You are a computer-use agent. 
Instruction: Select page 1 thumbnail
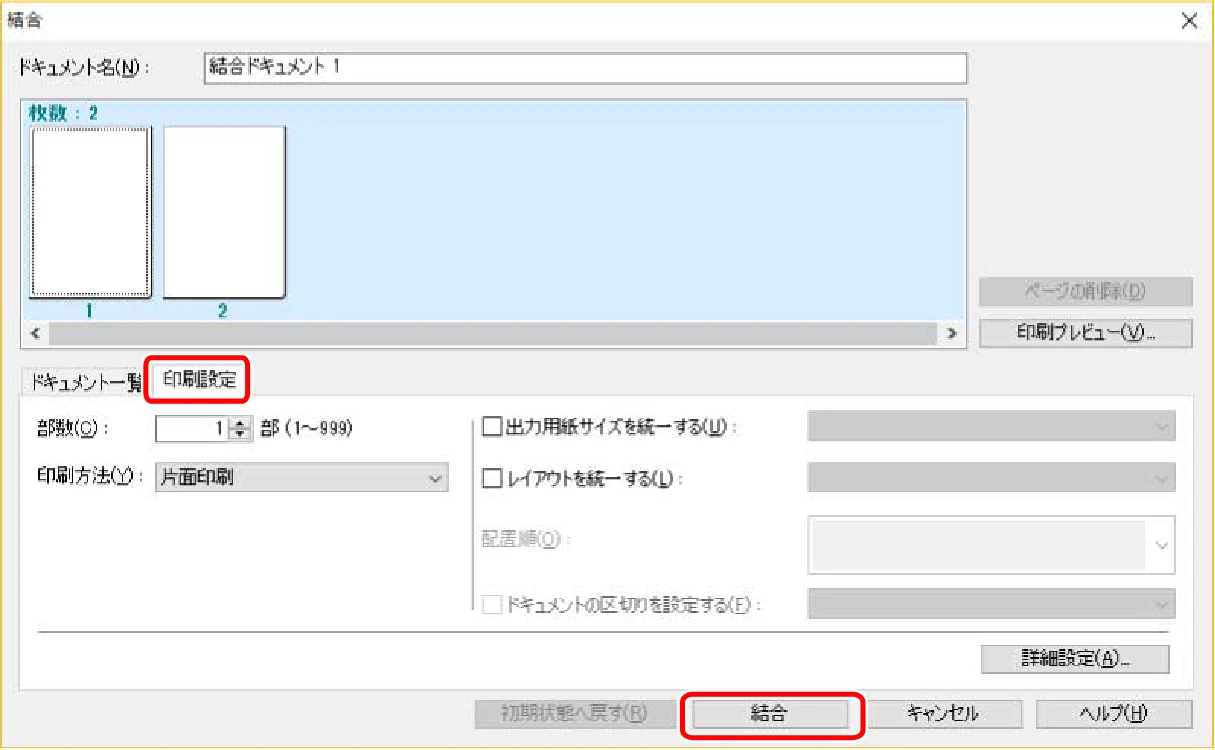coord(90,212)
